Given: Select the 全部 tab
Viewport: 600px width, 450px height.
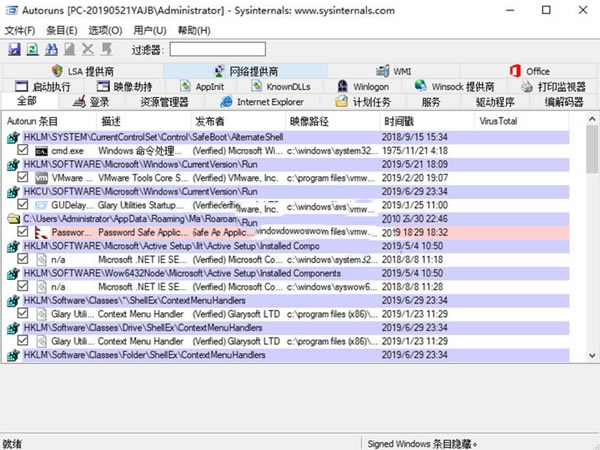Looking at the screenshot, I should point(27,101).
